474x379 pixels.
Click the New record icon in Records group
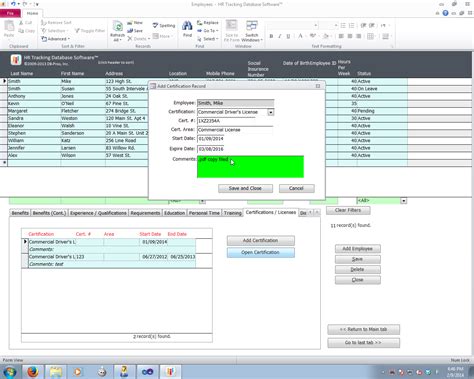coord(130,23)
